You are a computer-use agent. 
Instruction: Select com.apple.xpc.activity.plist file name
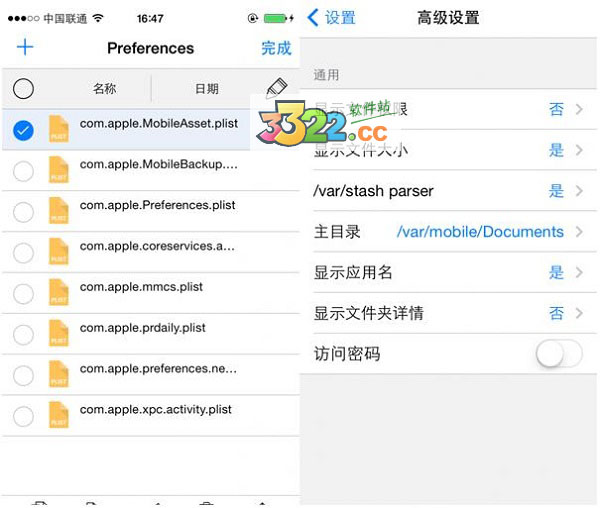click(x=155, y=410)
